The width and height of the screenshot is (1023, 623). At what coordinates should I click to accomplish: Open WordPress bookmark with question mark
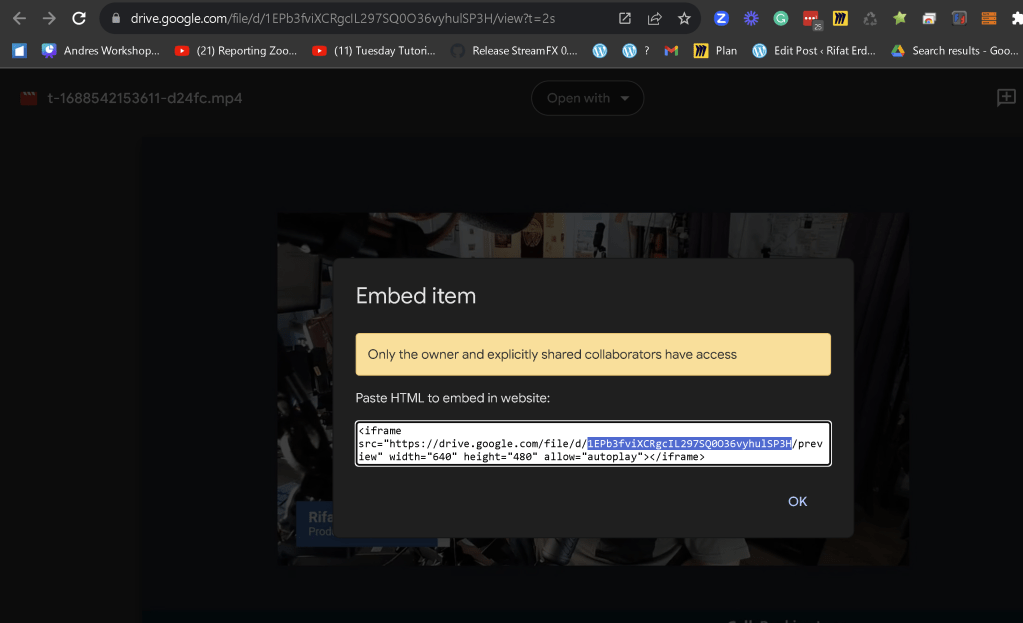(x=636, y=50)
